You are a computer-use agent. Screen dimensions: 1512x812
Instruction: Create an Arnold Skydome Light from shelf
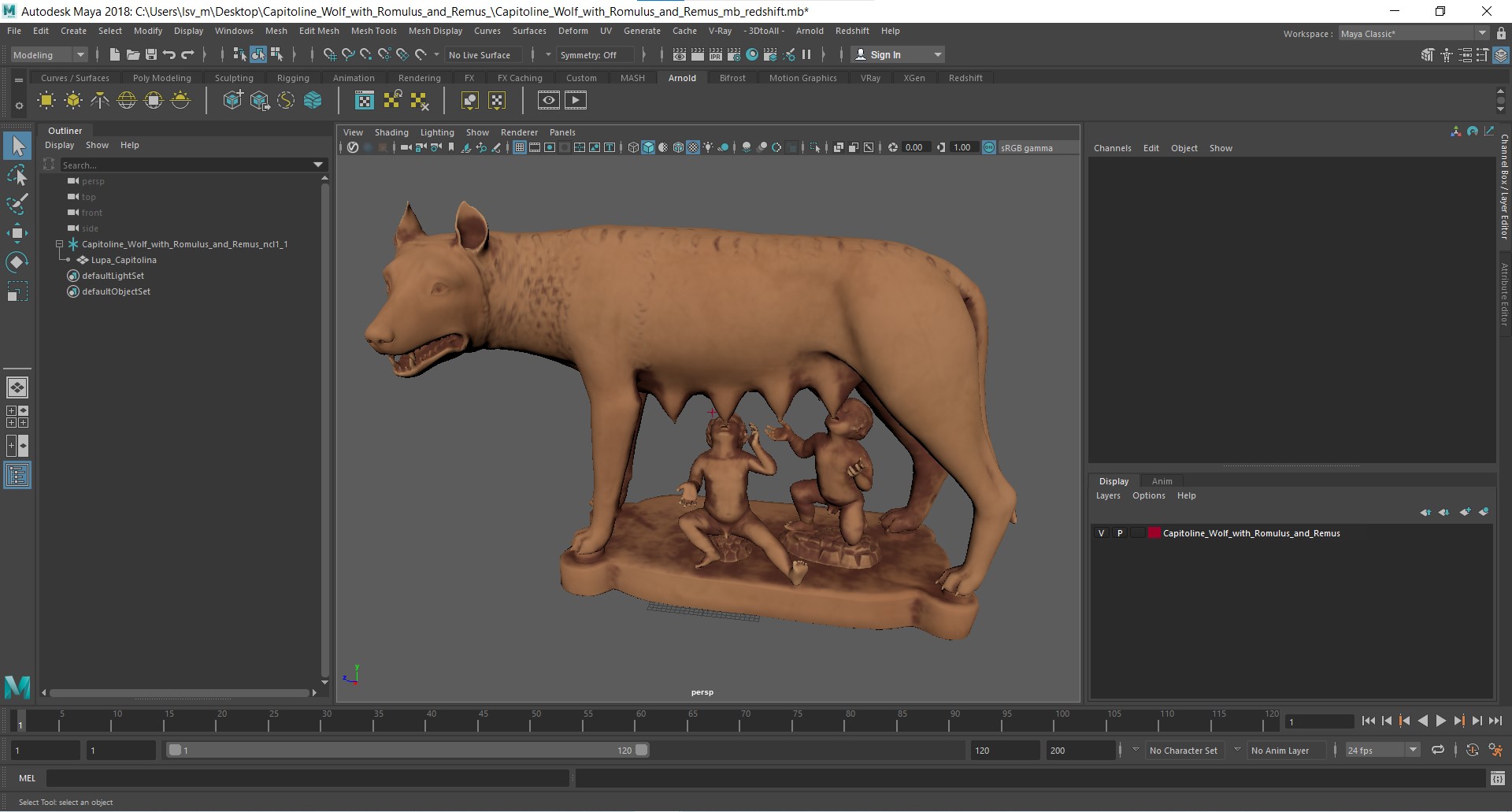pyautogui.click(x=127, y=100)
